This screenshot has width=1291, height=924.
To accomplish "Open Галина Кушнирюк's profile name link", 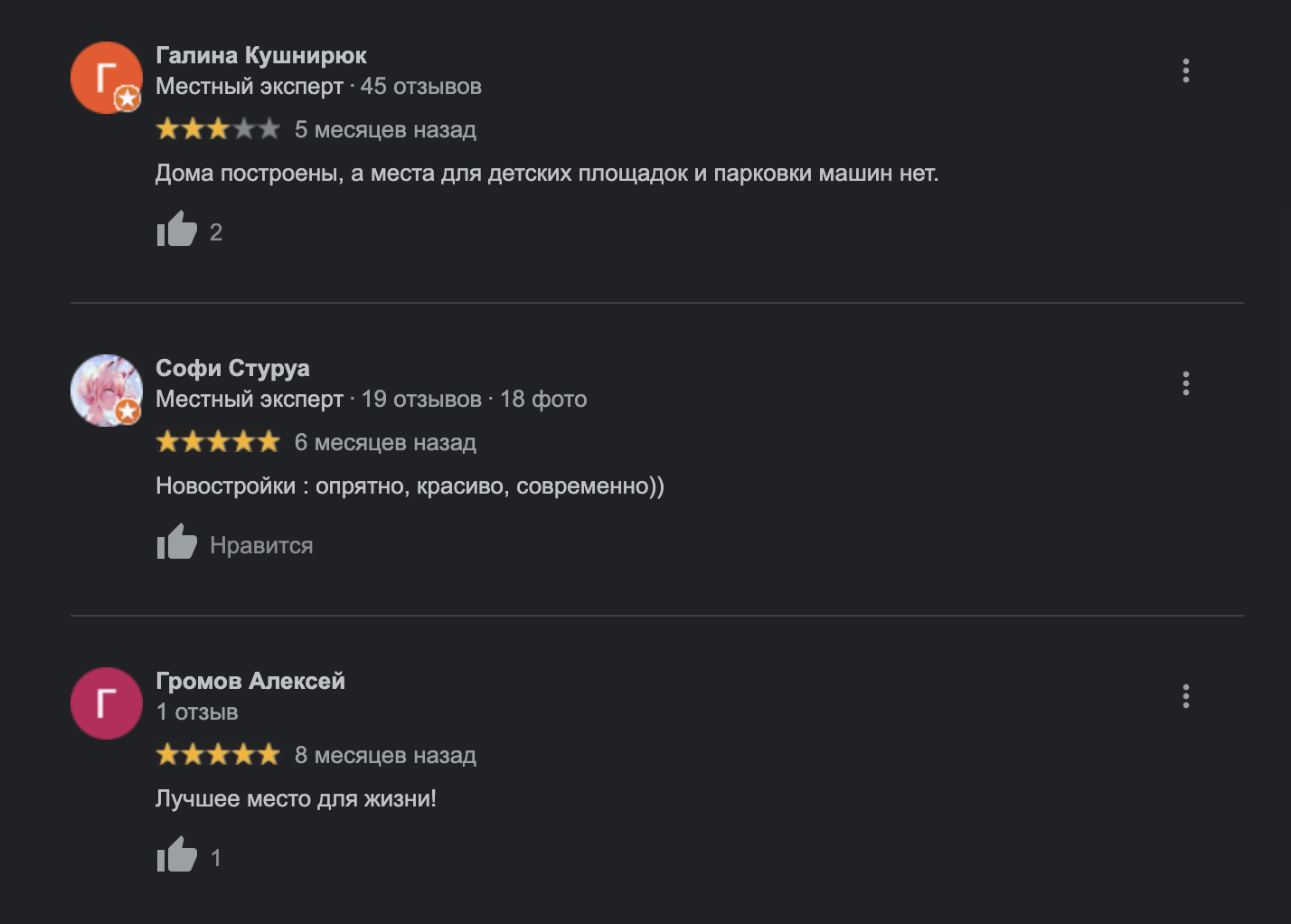I will point(261,55).
